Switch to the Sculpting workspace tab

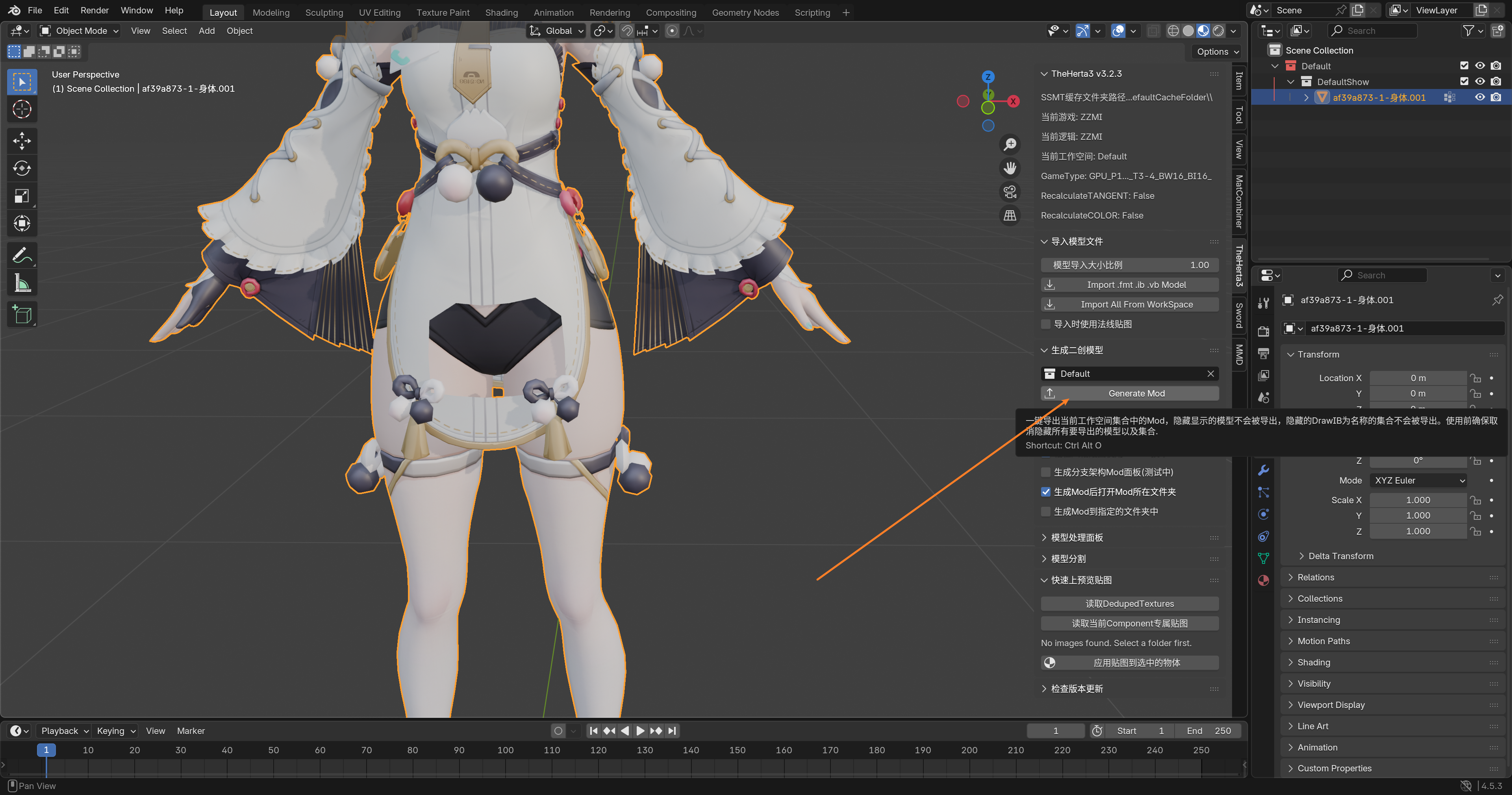pos(324,12)
